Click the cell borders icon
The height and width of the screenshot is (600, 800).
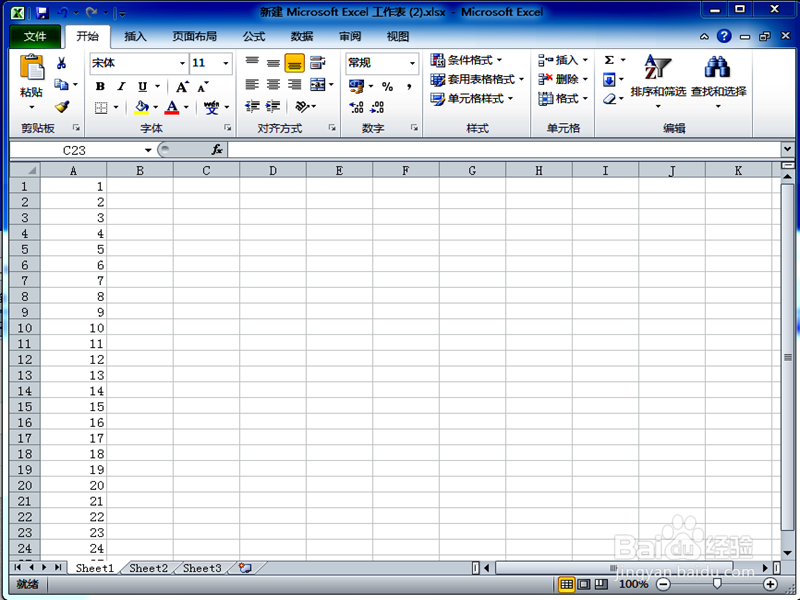(101, 107)
